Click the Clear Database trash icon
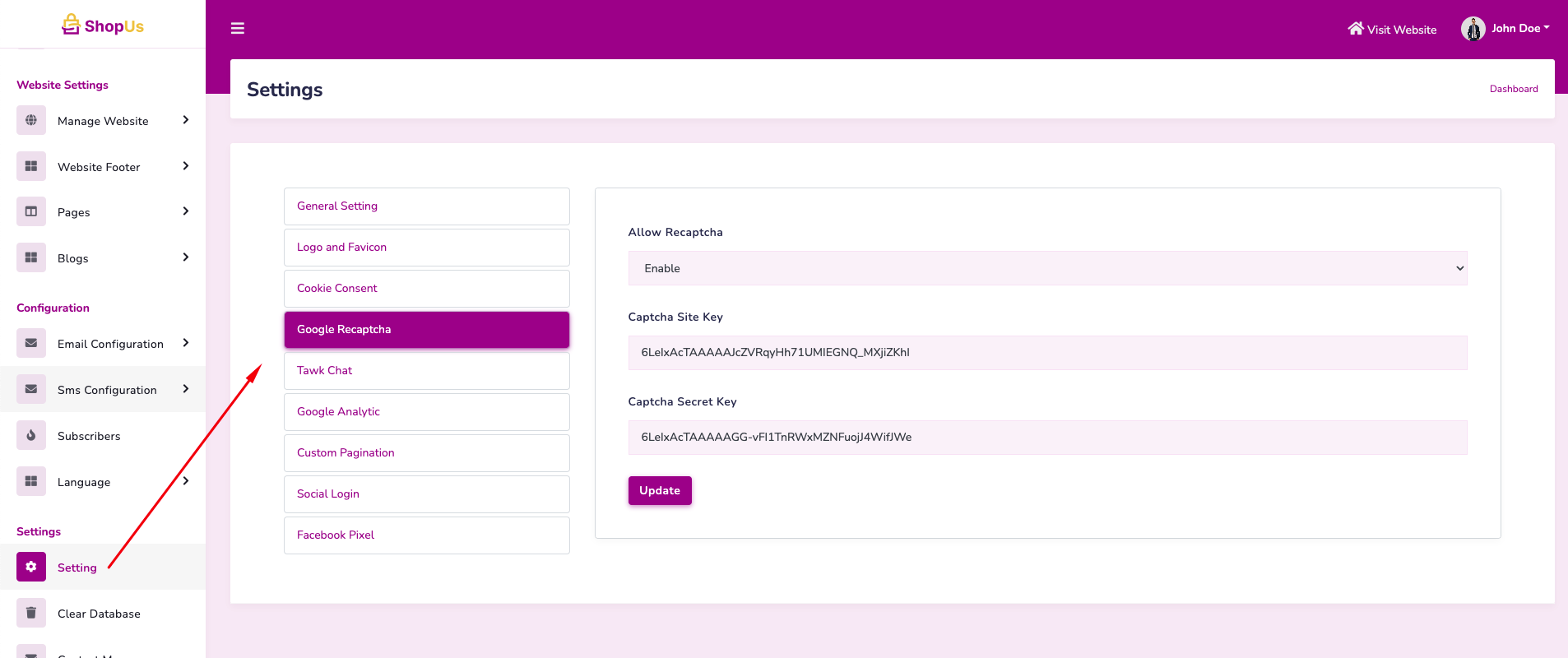The width and height of the screenshot is (1568, 658). 31,613
